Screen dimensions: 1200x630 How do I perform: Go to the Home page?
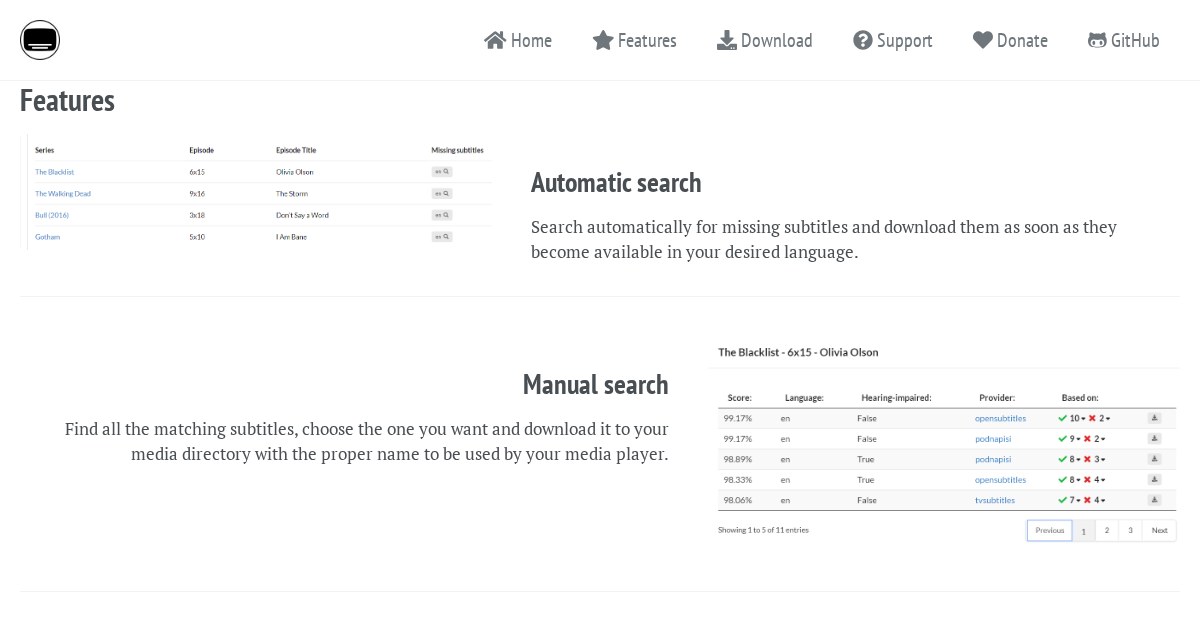coord(518,40)
